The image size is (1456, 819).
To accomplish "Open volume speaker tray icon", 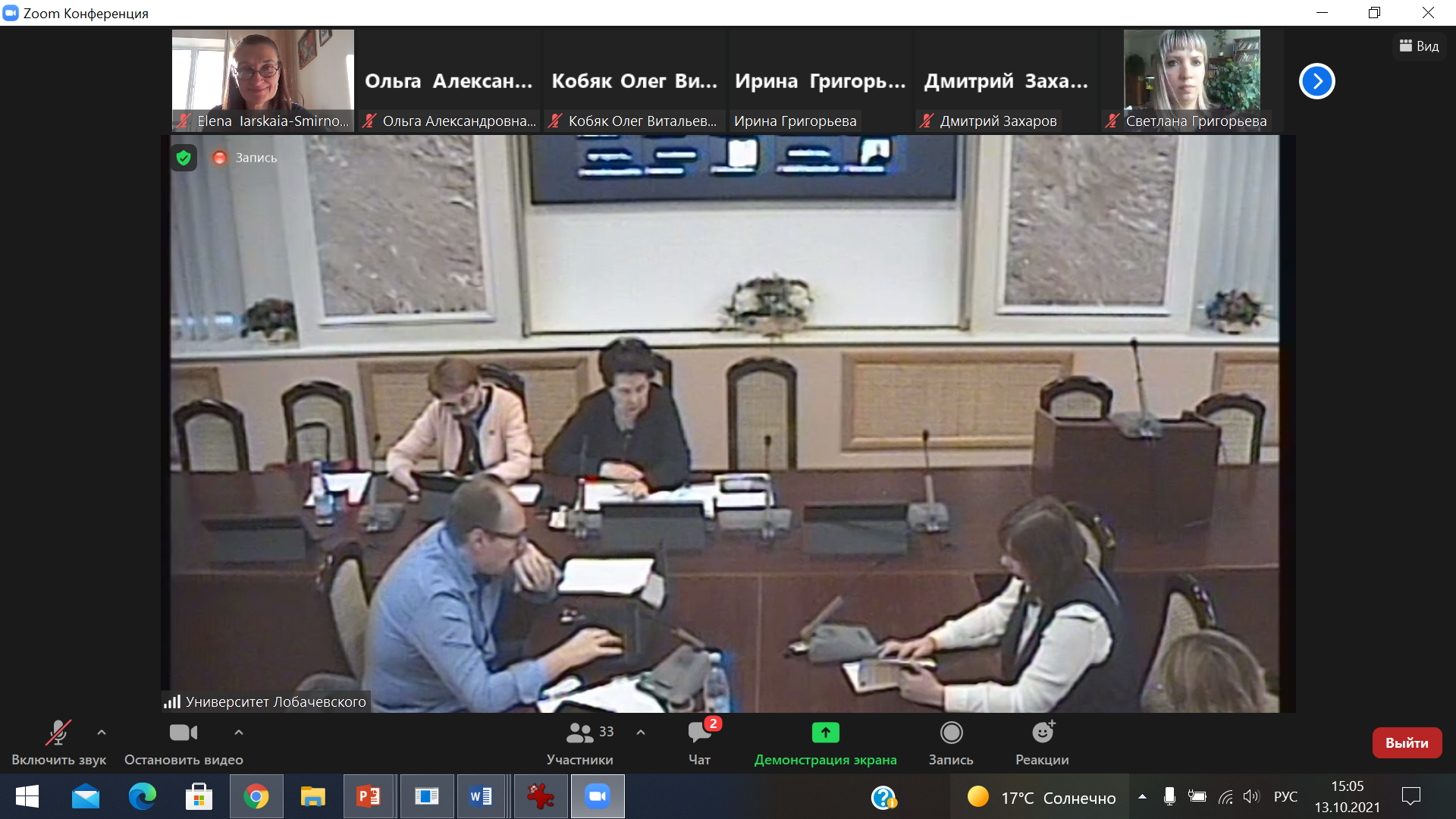I will click(1251, 796).
